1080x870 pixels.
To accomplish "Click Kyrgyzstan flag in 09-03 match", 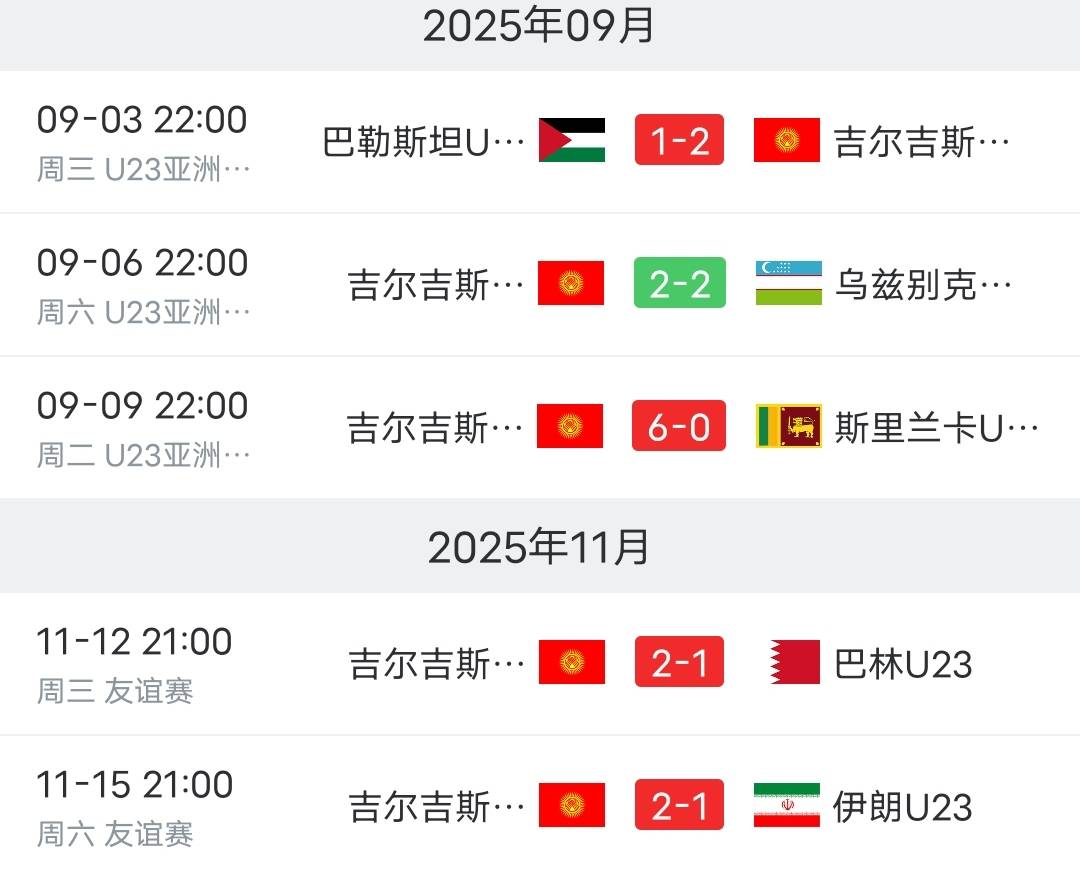I will coord(787,140).
